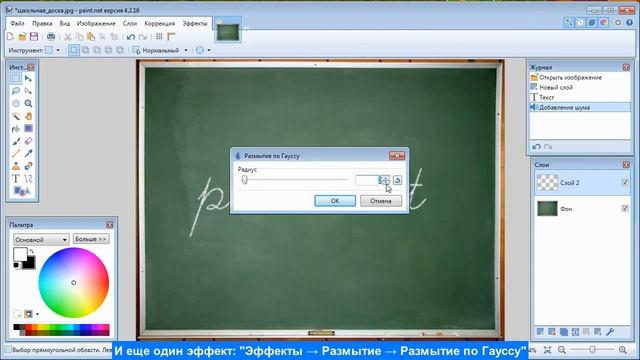Viewport: 640px width, 360px height.
Task: Click the New image toolbar icon
Action: pos(10,37)
